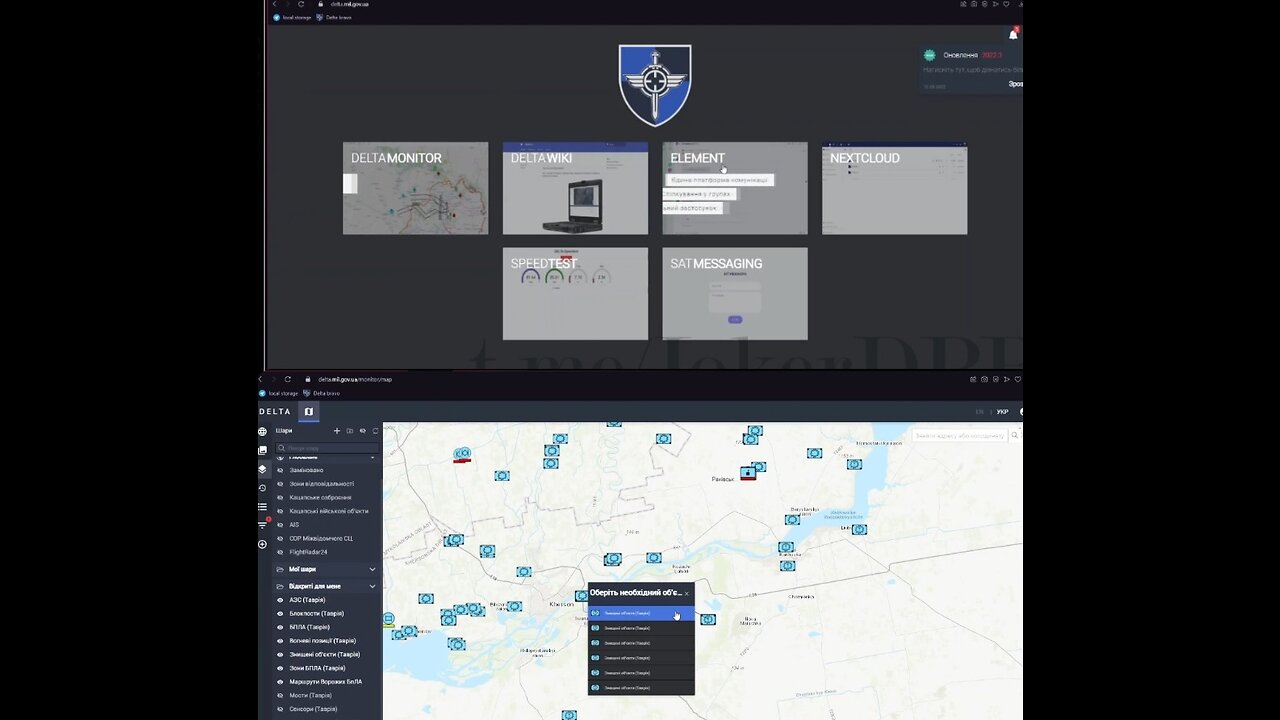Toggle visibility of AIS layer
Viewport: 1280px width, 720px height.
tap(281, 525)
